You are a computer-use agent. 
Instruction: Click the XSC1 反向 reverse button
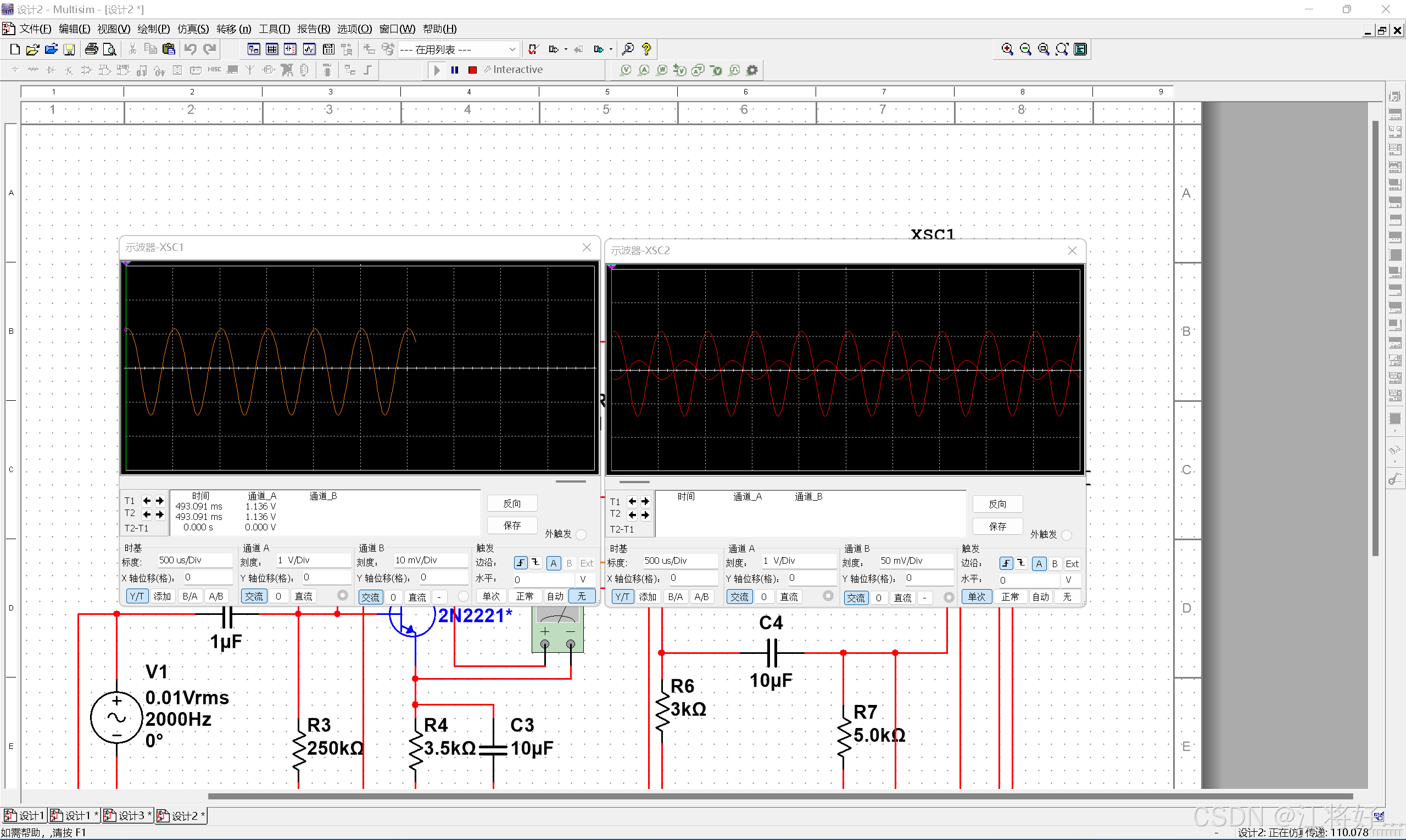click(x=512, y=504)
